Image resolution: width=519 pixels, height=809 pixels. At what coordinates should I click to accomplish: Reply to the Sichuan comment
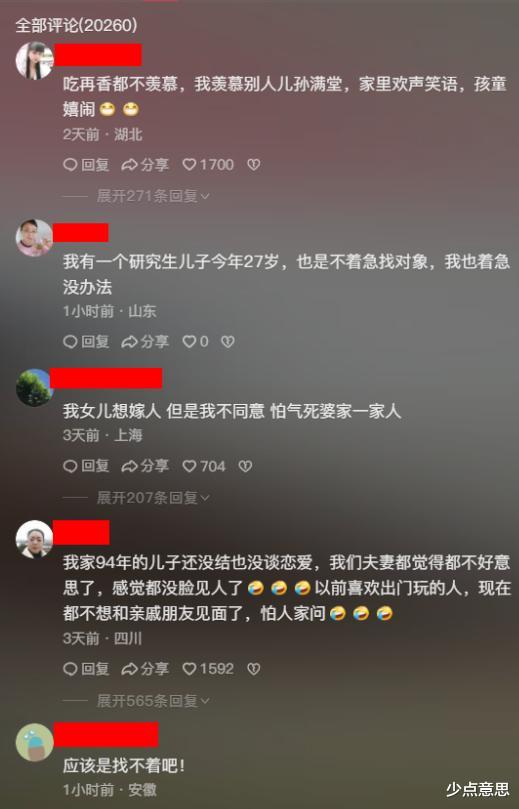coord(86,669)
